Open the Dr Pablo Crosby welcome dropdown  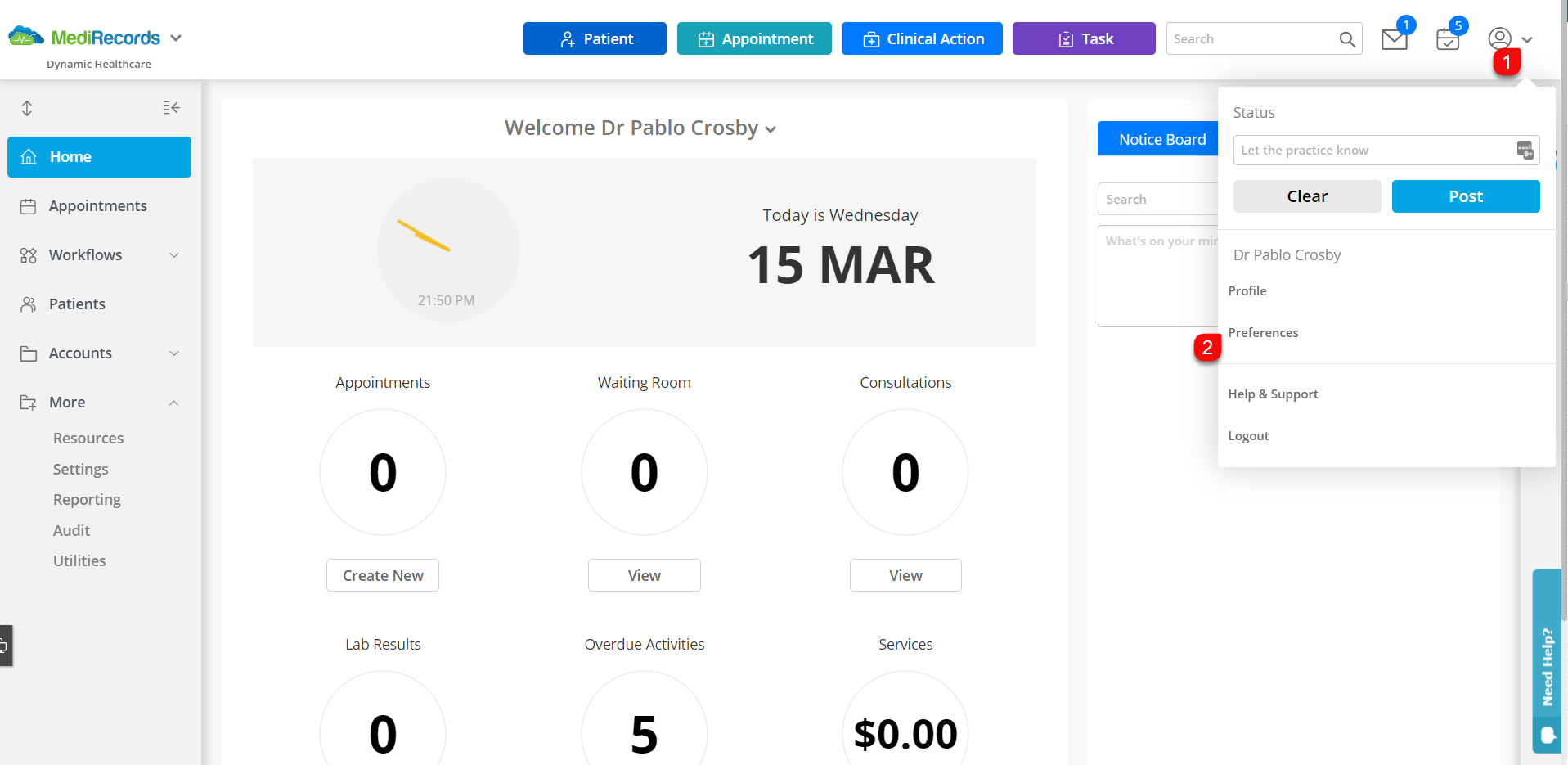tap(771, 129)
